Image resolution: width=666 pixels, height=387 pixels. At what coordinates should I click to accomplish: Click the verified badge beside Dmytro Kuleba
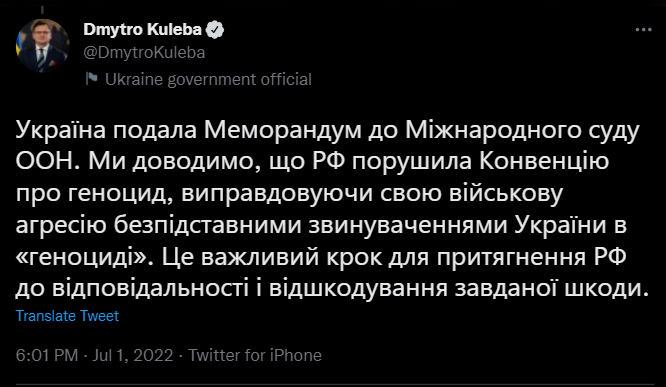(215, 30)
